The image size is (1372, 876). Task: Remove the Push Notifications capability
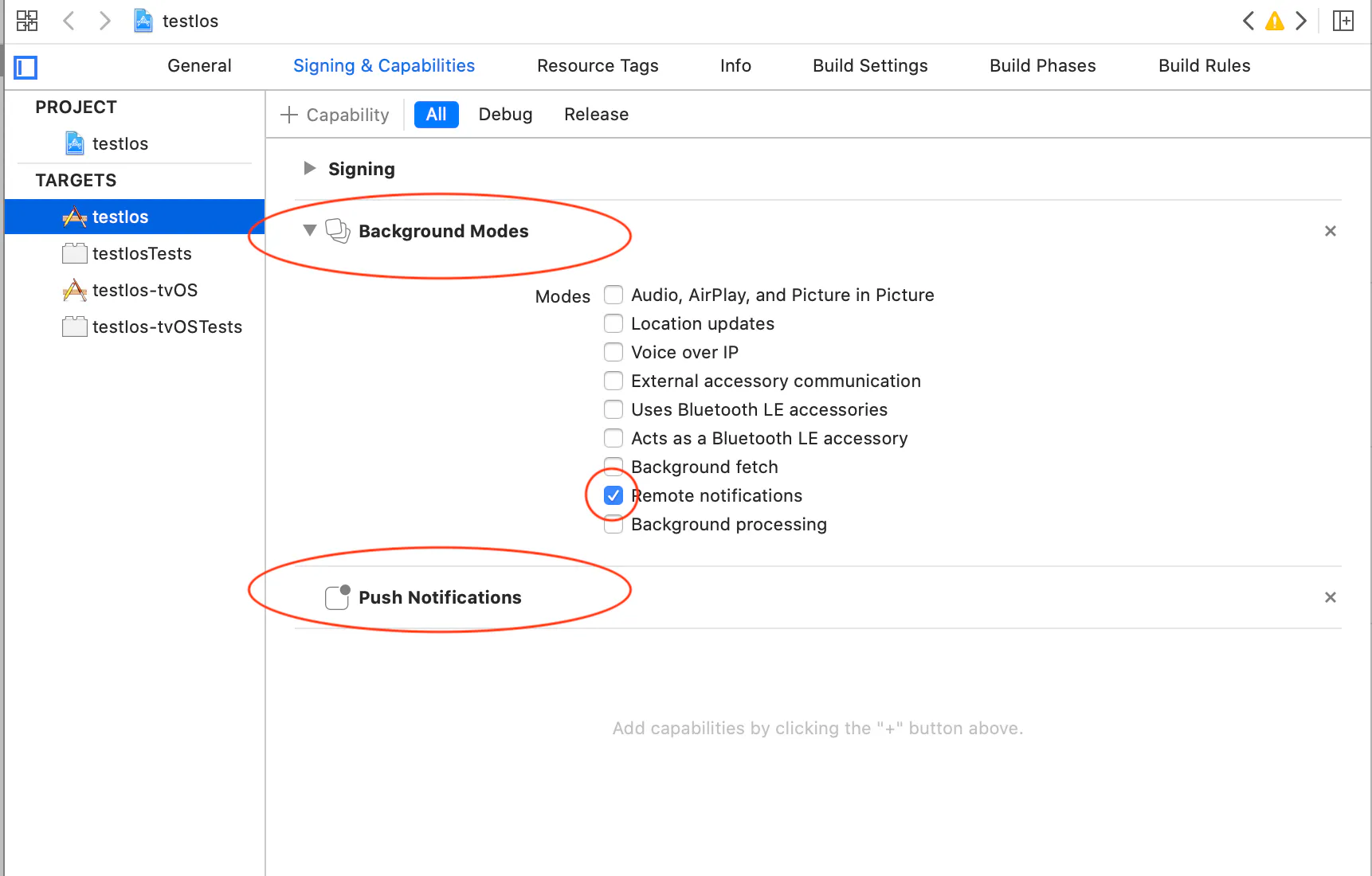click(1330, 597)
